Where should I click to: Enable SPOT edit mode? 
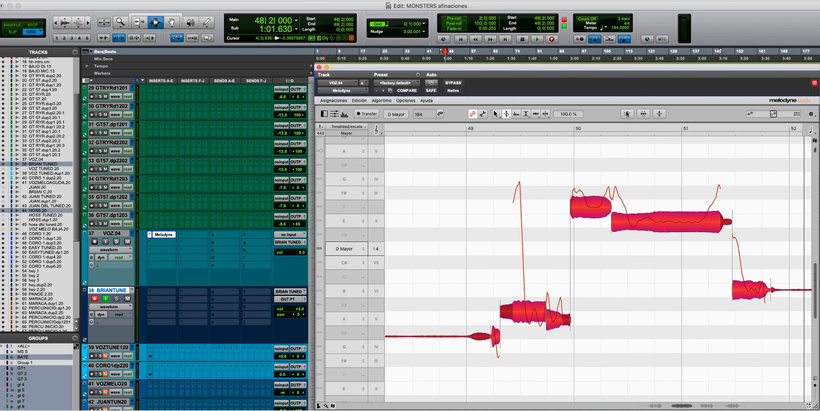coord(33,25)
